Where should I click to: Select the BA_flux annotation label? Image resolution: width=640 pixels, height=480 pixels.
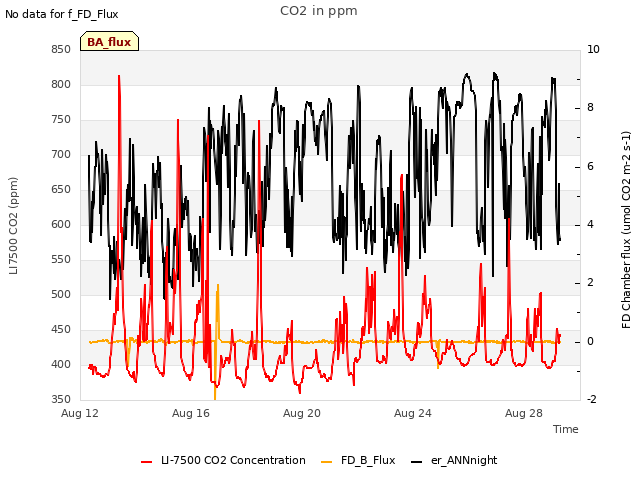click(x=109, y=42)
